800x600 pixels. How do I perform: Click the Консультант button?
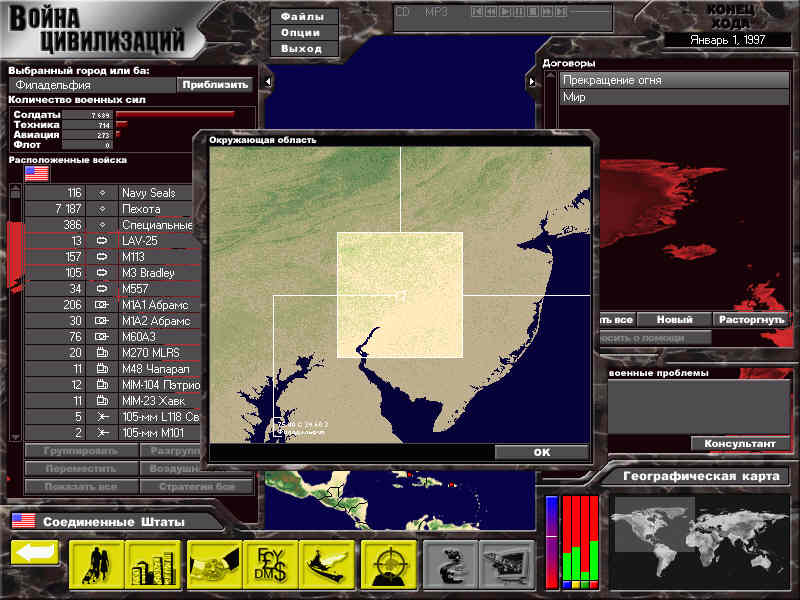(x=739, y=443)
